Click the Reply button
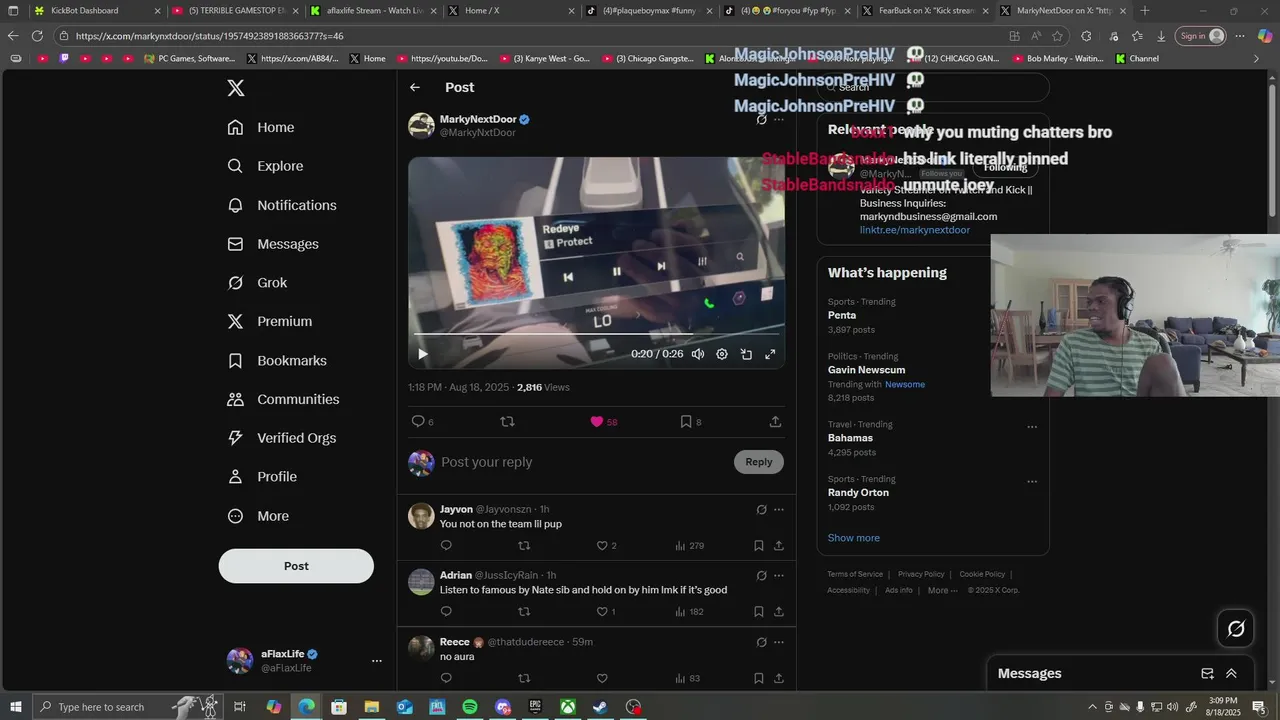1280x720 pixels. click(759, 462)
